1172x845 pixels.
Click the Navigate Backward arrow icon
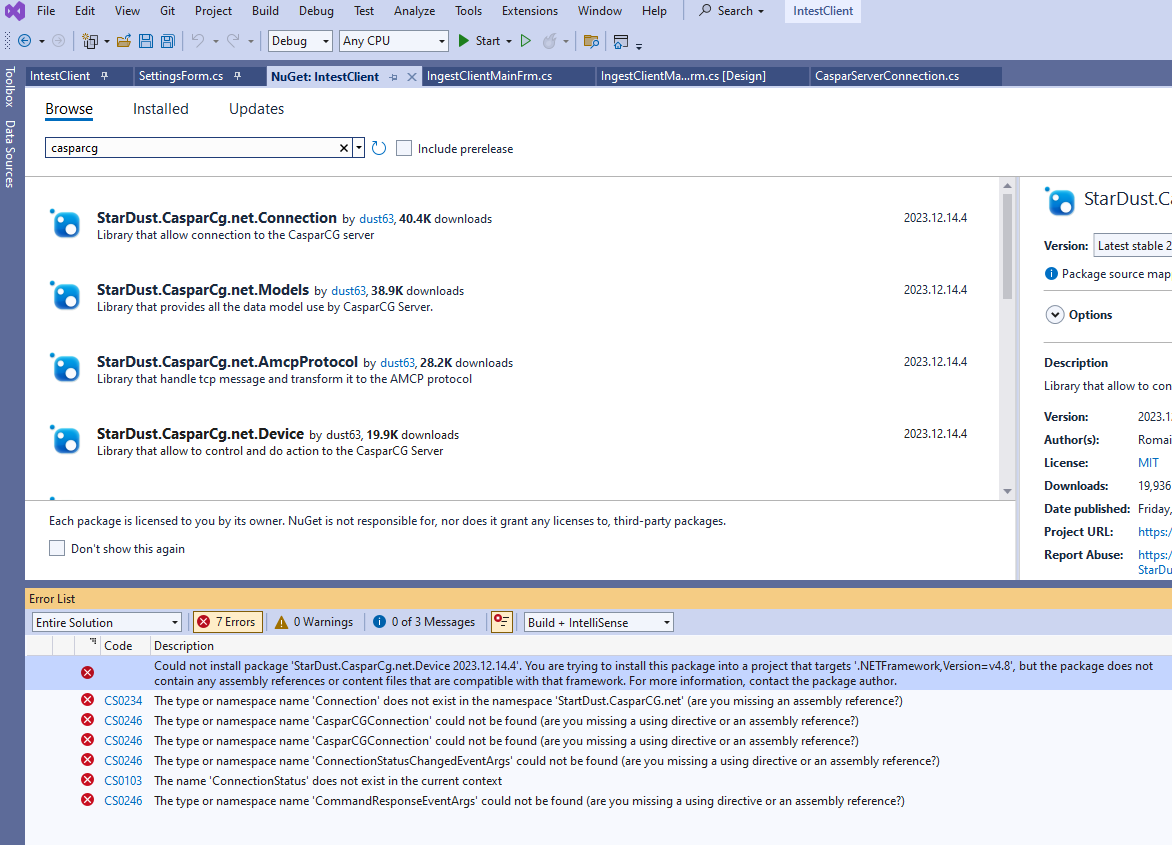(x=24, y=41)
